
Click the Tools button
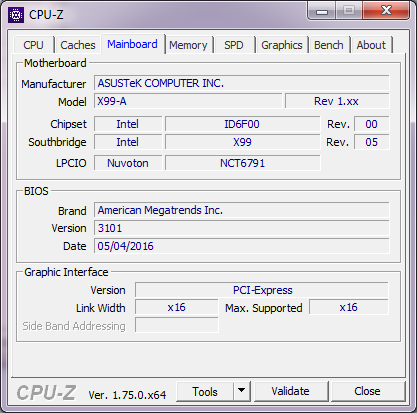click(x=205, y=391)
